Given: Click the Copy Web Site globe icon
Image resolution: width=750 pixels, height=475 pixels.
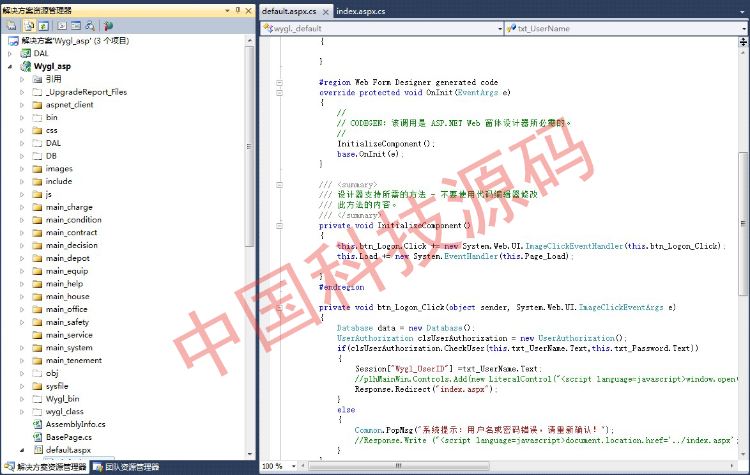Looking at the screenshot, I should [x=109, y=26].
